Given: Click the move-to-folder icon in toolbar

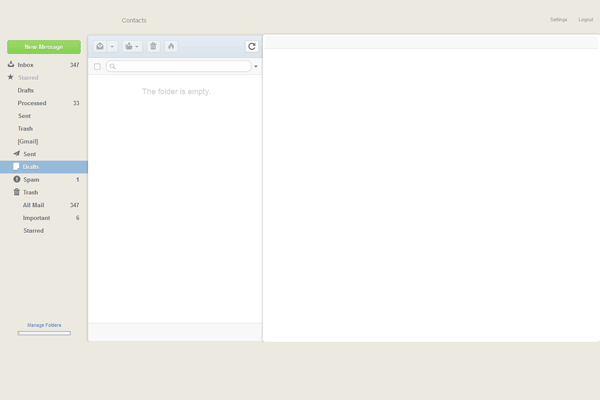Looking at the screenshot, I should 129,46.
